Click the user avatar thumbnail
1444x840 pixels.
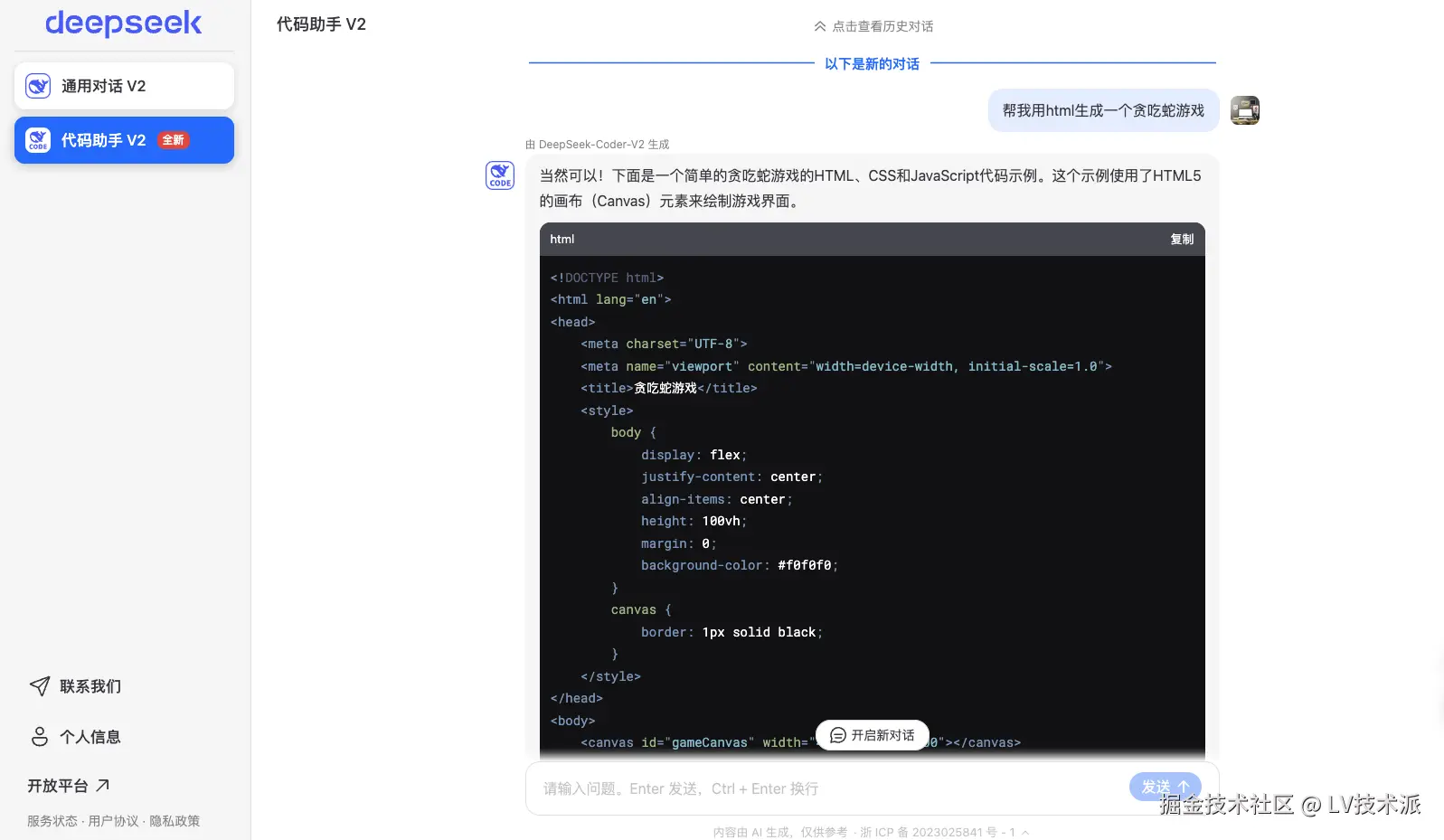click(1245, 110)
